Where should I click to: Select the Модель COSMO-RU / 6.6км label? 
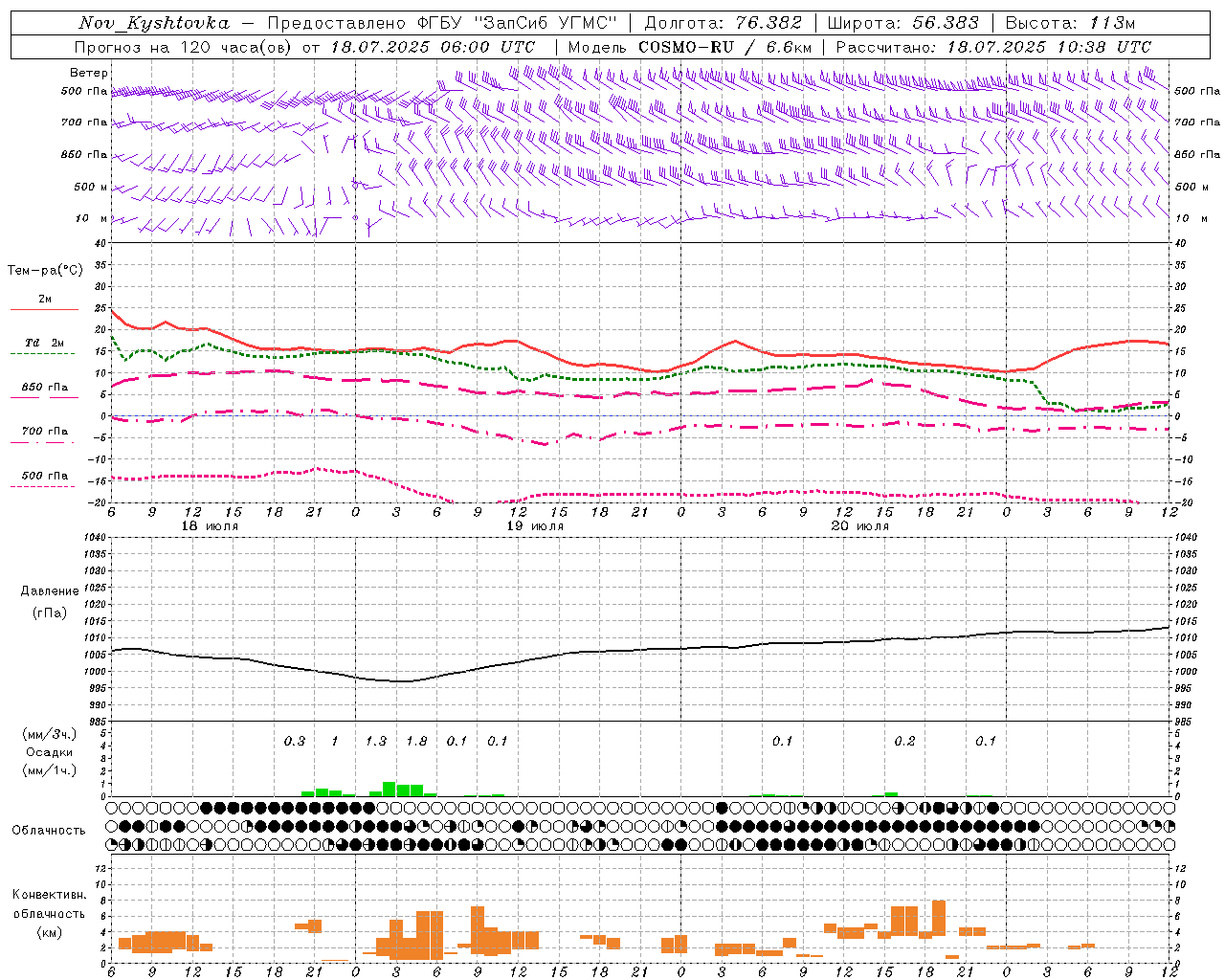690,47
